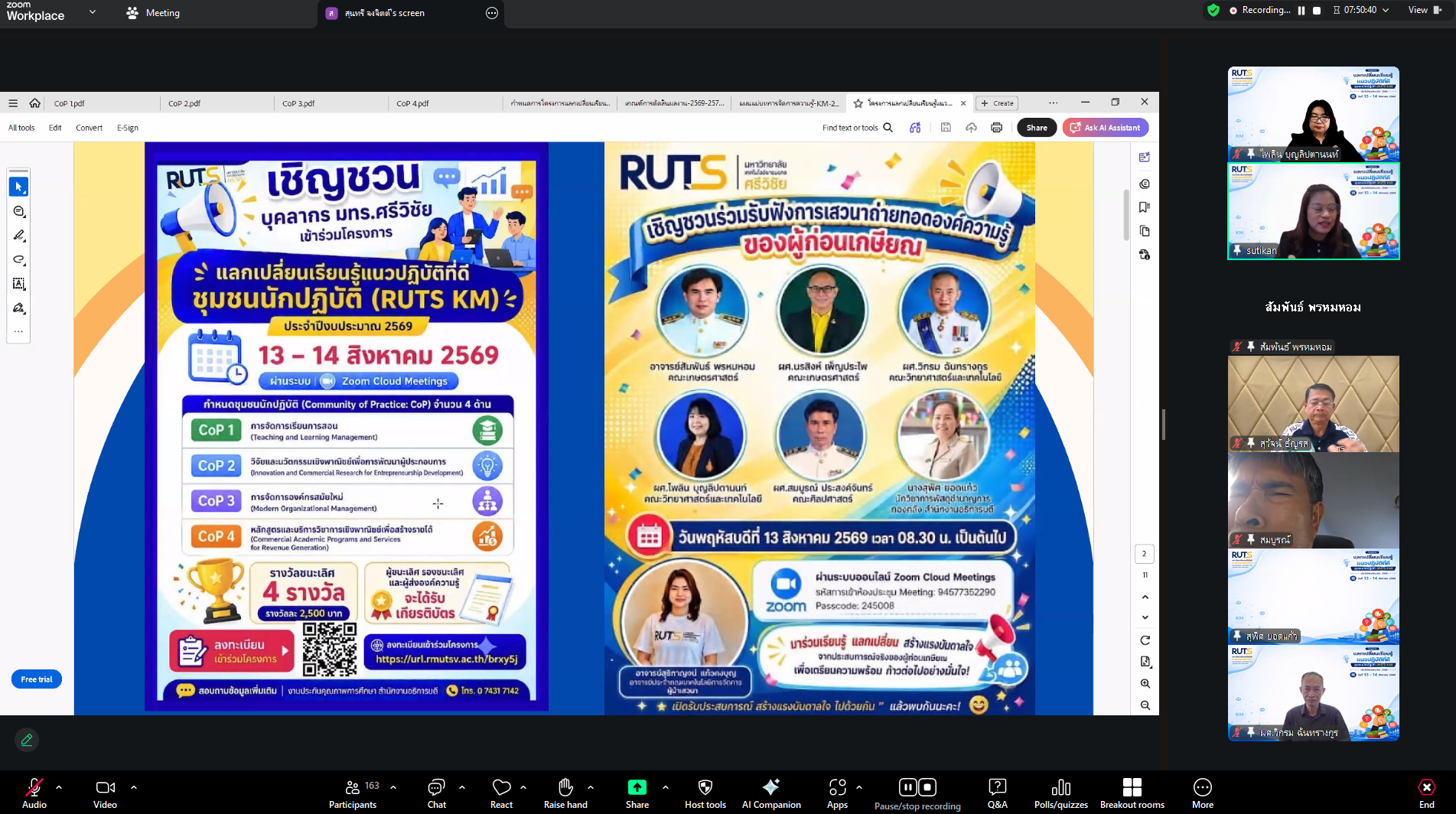Viewport: 1456px width, 814px height.
Task: Unmute the Audio microphone icon
Action: click(34, 786)
